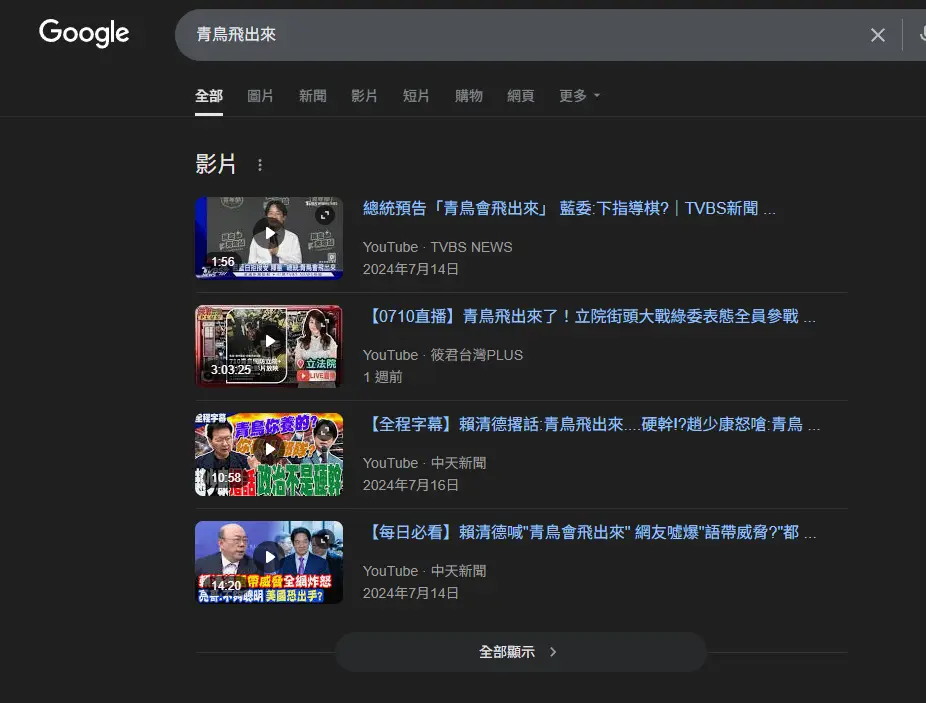Click the 'YouTube · TVBS NEWS' source text
Image resolution: width=926 pixels, height=703 pixels.
[x=438, y=248]
